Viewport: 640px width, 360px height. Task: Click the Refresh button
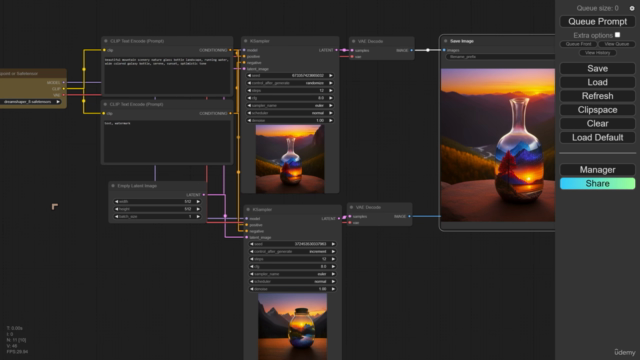(x=597, y=96)
